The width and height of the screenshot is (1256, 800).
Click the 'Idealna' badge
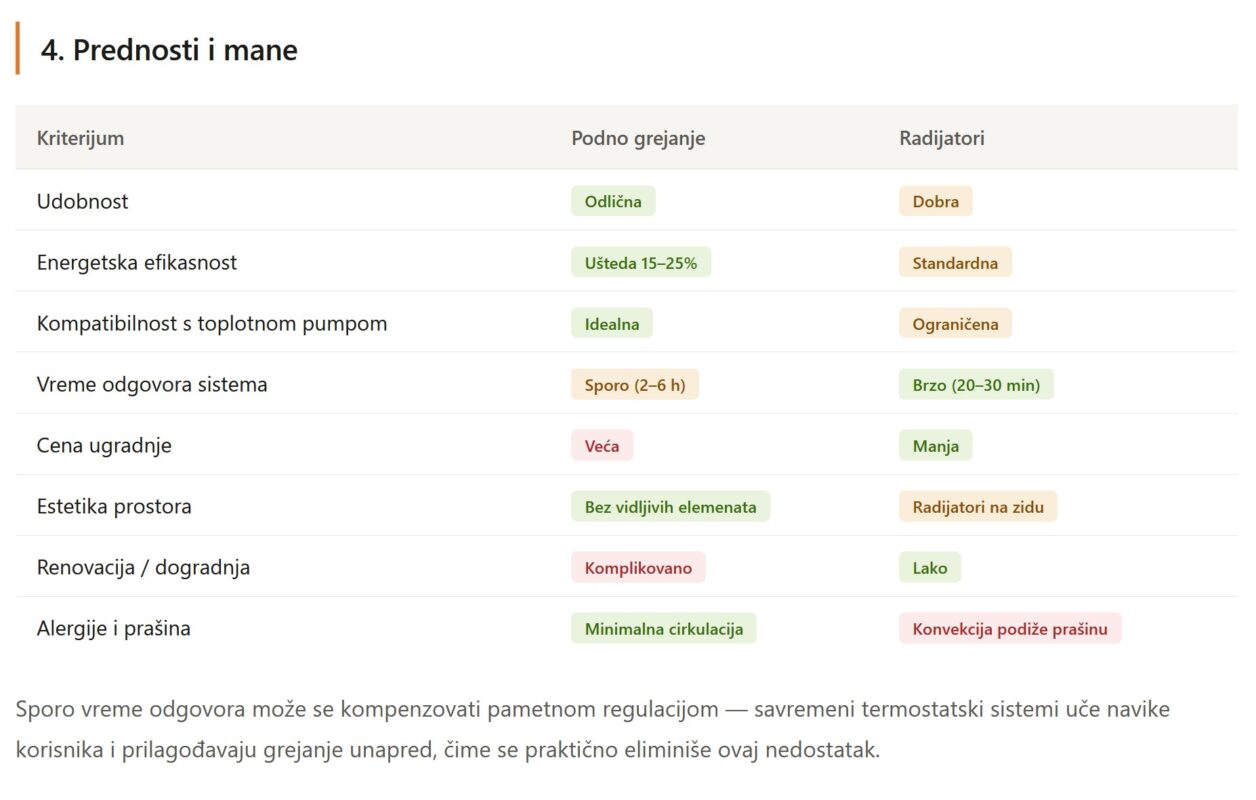pyautogui.click(x=612, y=324)
